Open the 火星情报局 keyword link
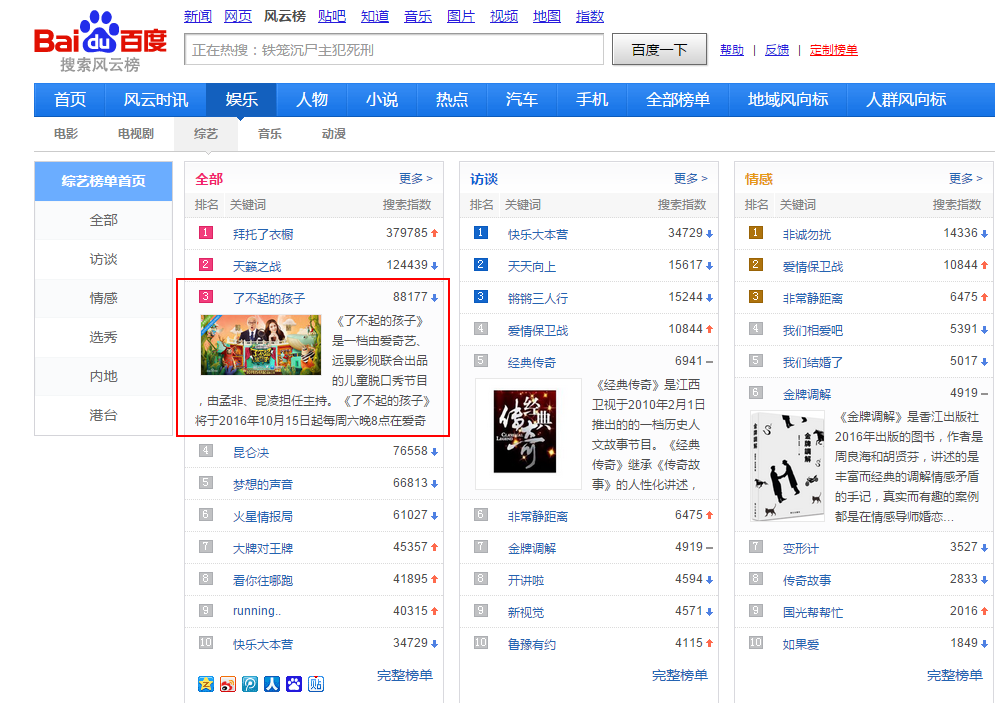The width and height of the screenshot is (1004, 703). click(x=263, y=517)
